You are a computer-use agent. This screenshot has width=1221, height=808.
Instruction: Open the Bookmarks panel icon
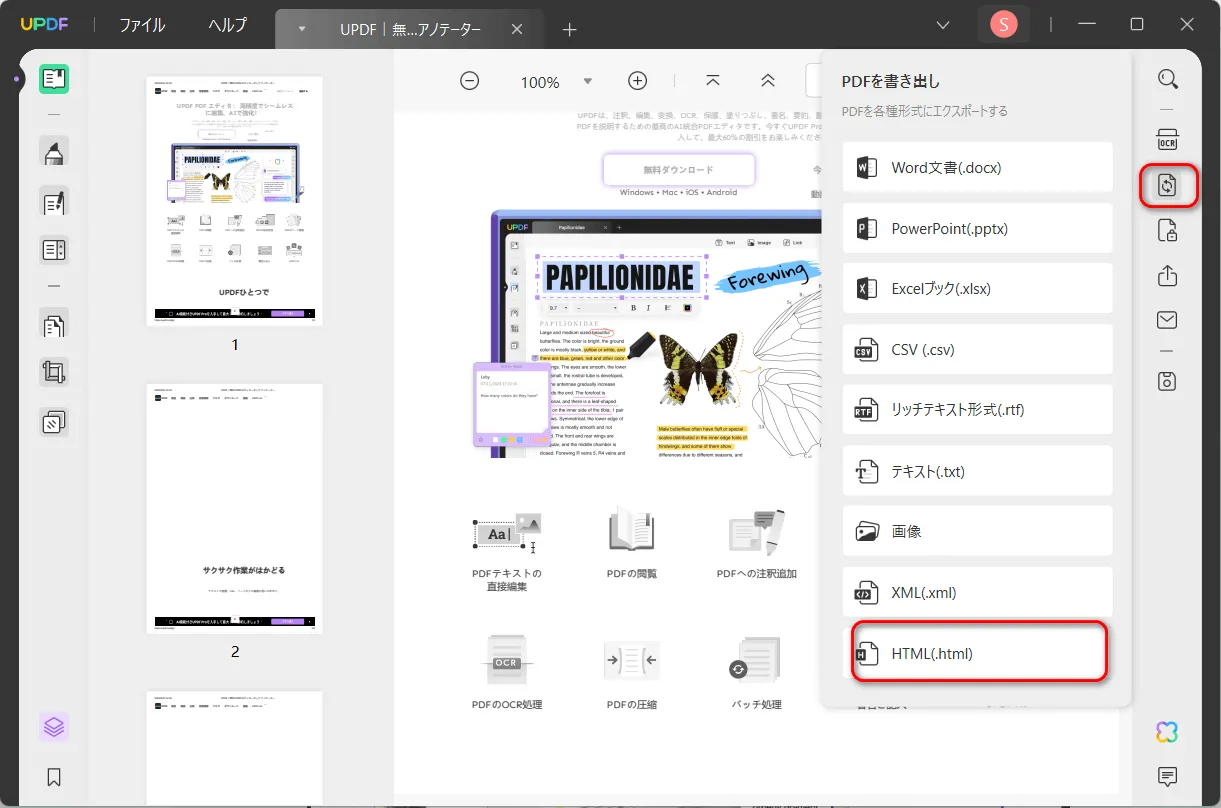[54, 777]
